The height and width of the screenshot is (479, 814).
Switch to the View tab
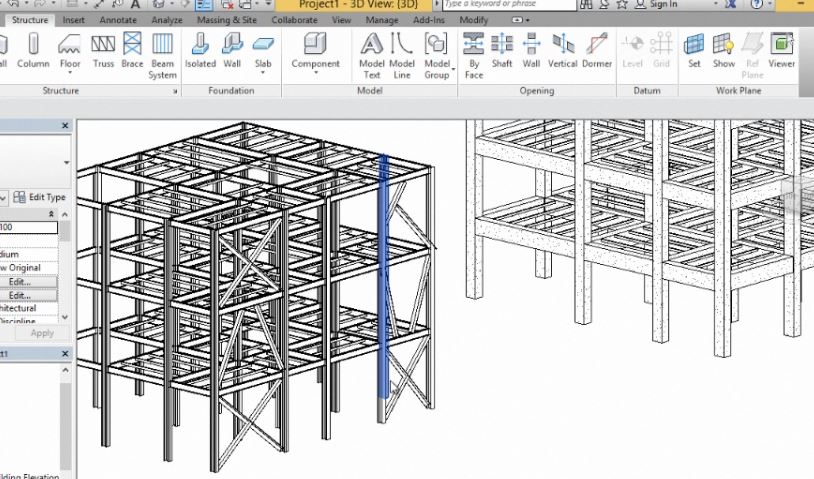pyautogui.click(x=341, y=20)
